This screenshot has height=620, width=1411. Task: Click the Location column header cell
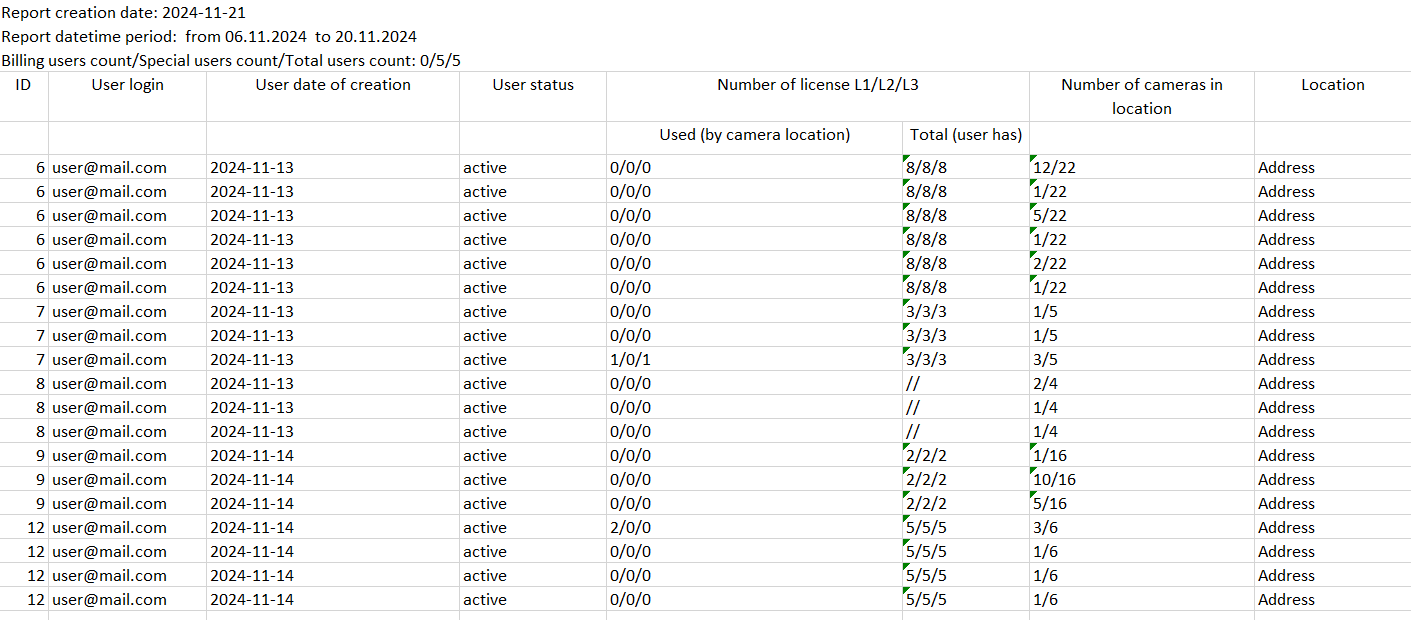1332,85
